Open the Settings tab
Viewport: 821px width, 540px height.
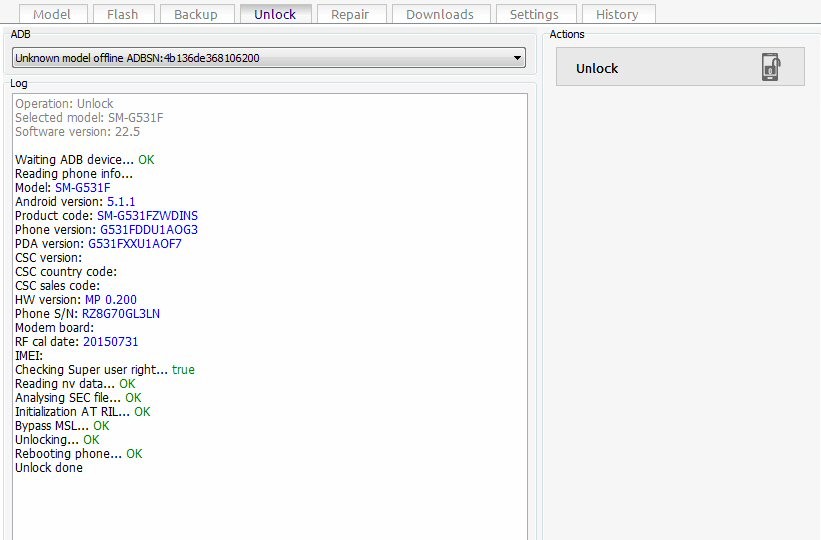tap(534, 14)
